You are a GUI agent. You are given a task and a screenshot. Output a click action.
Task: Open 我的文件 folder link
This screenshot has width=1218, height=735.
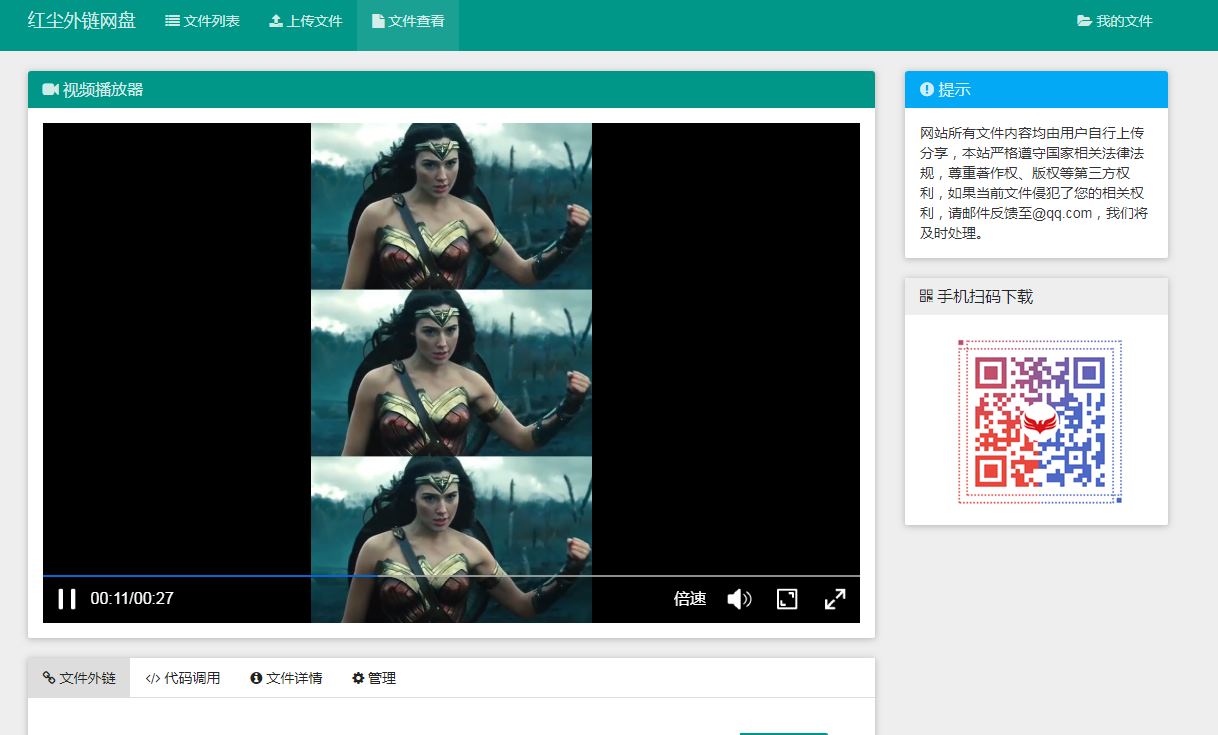[1115, 21]
